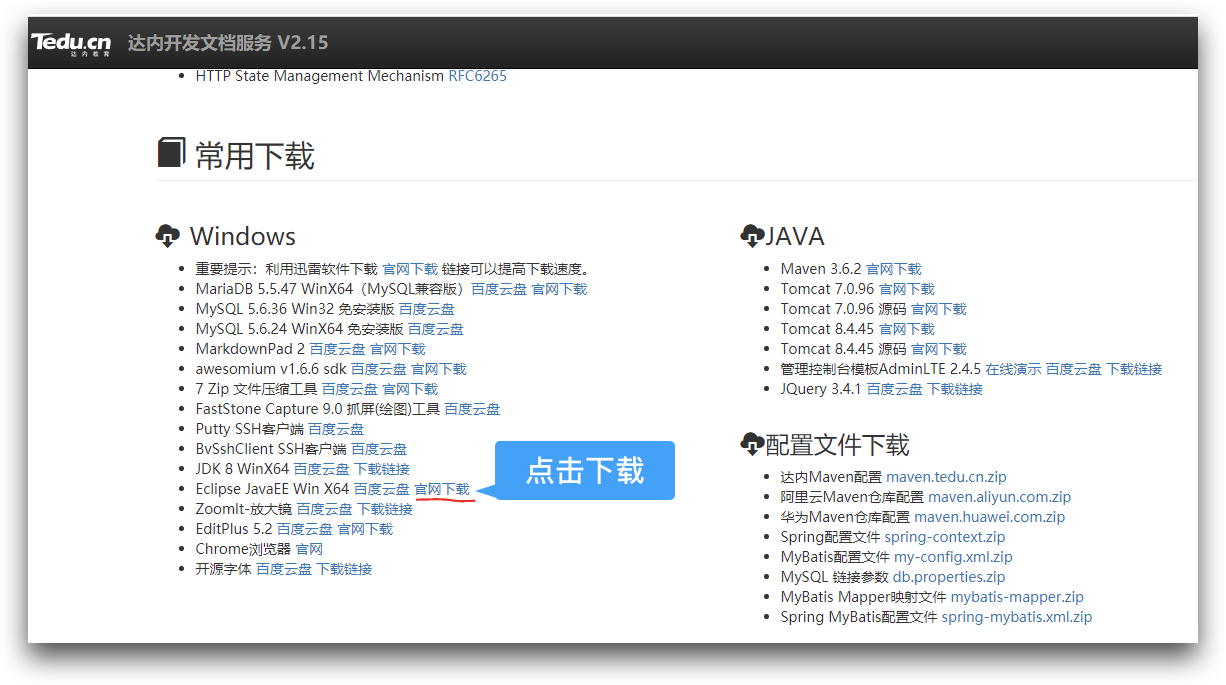The width and height of the screenshot is (1226, 685).
Task: Download maven.tedu.cn.zip
Action: (946, 477)
